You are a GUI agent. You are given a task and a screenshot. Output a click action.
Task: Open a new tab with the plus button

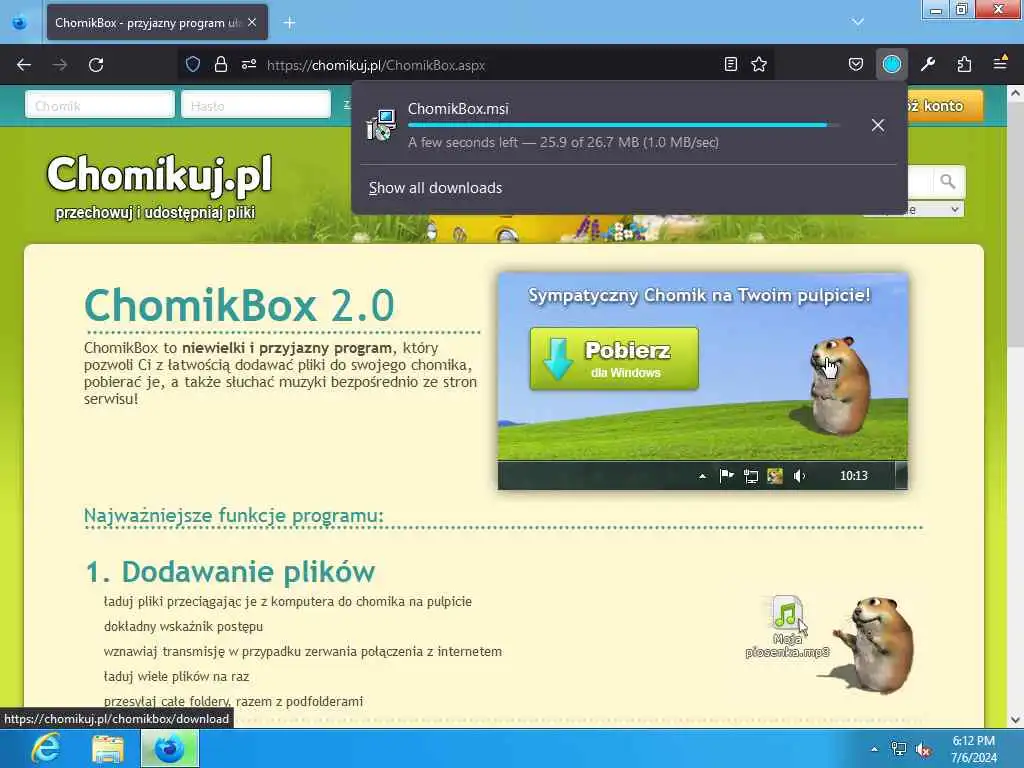289,23
